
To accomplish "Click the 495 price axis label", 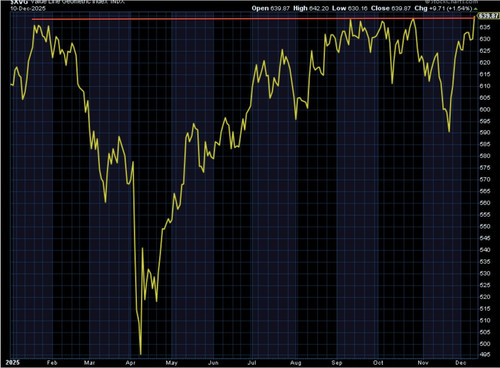I will [x=485, y=355].
